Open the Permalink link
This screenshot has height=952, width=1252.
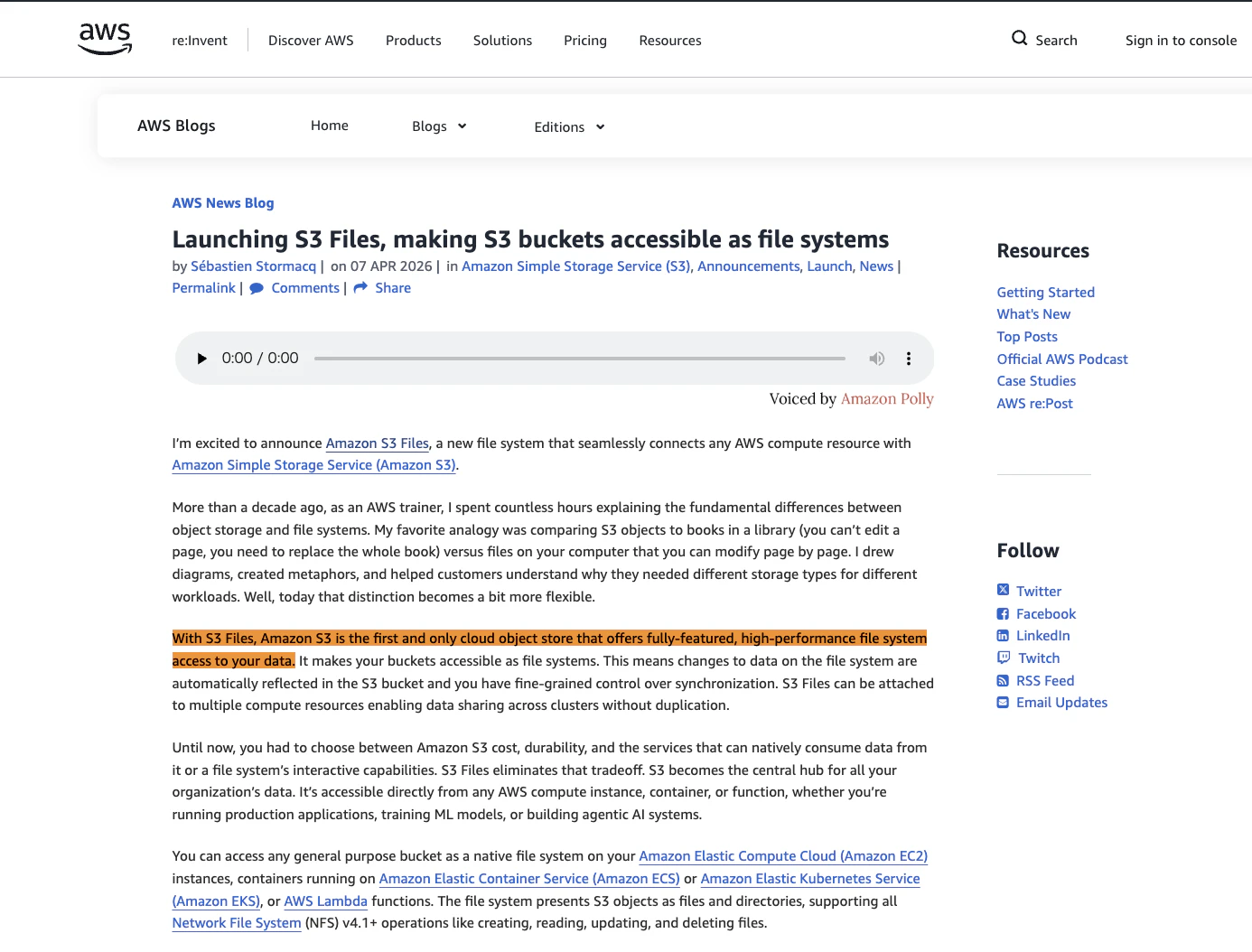coord(204,288)
